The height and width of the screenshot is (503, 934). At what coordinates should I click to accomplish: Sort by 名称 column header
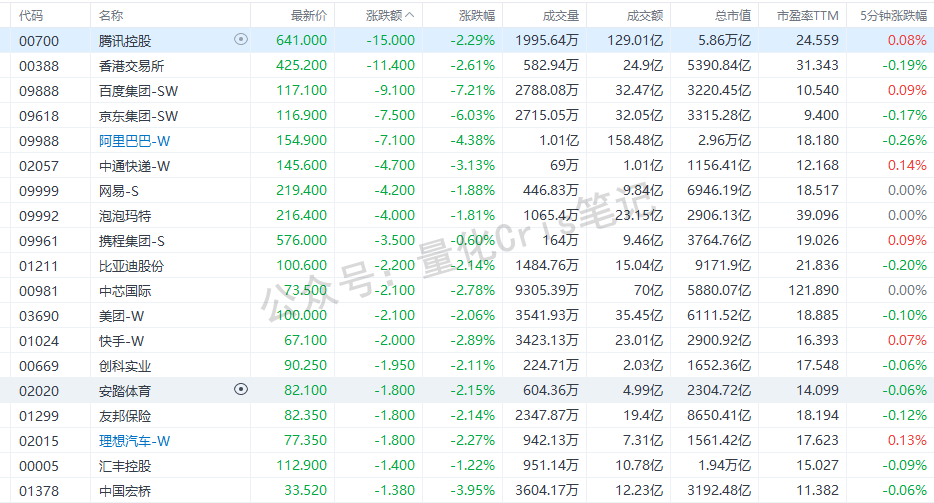(111, 15)
